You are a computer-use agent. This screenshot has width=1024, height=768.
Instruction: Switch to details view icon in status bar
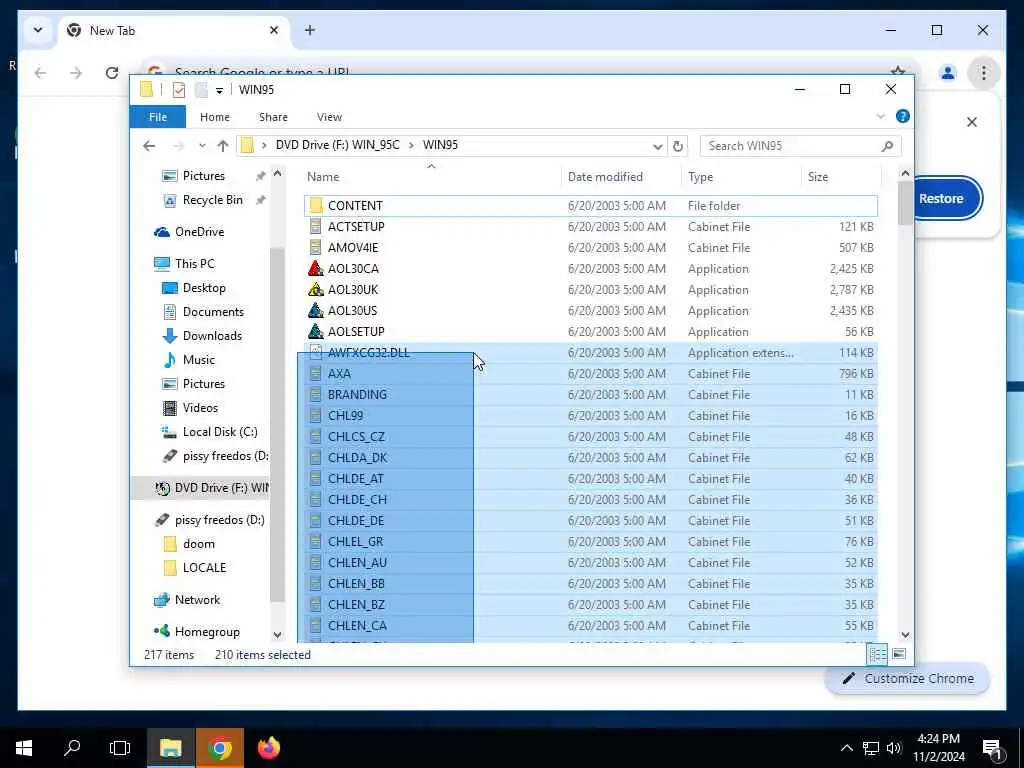[877, 654]
